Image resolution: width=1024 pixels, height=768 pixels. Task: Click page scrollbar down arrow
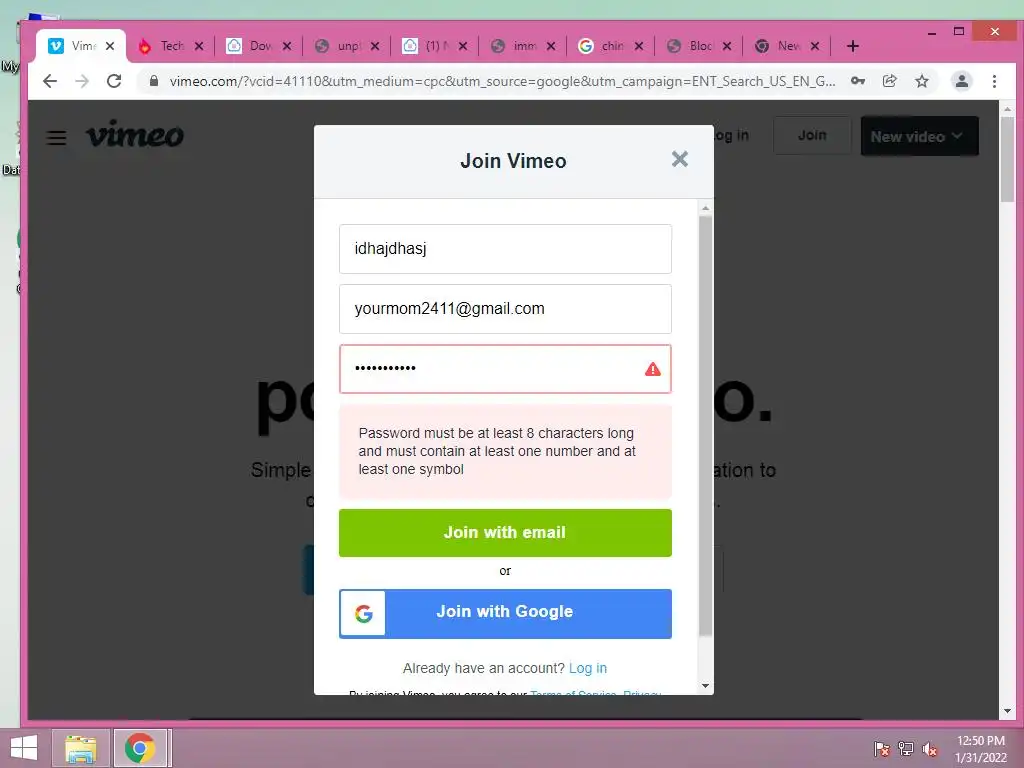click(x=1007, y=711)
